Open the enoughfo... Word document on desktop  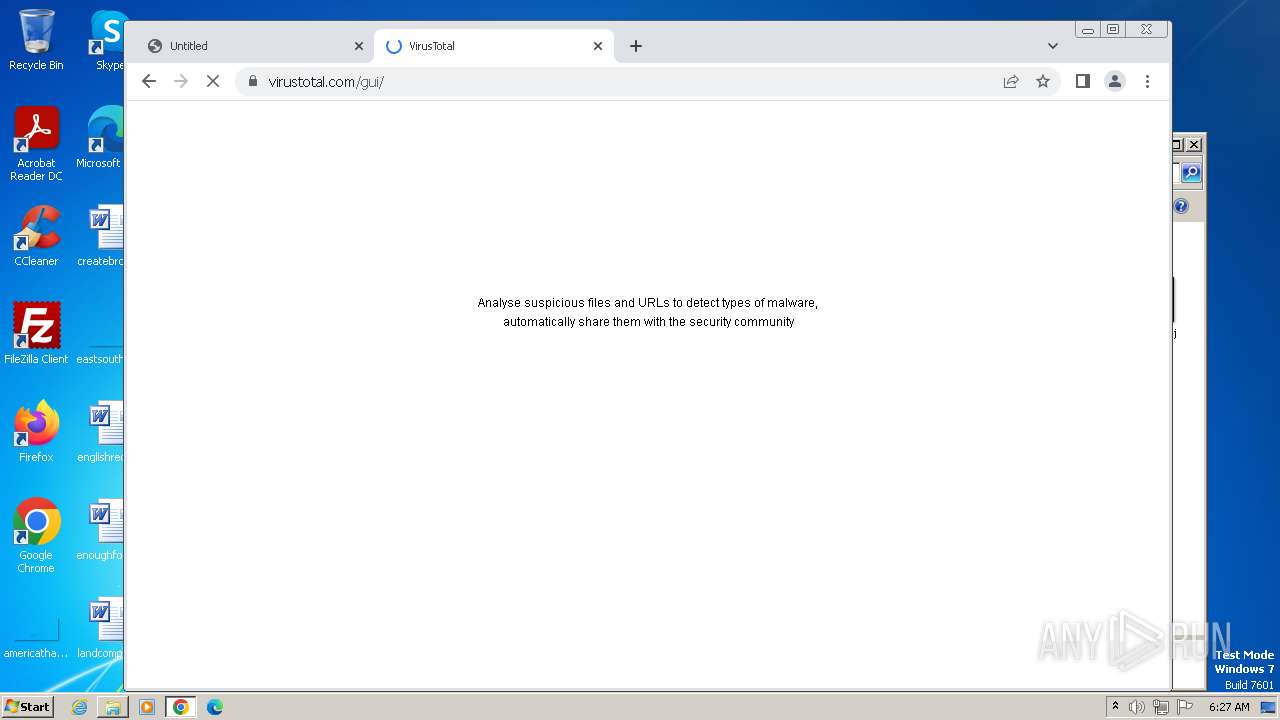click(x=100, y=529)
